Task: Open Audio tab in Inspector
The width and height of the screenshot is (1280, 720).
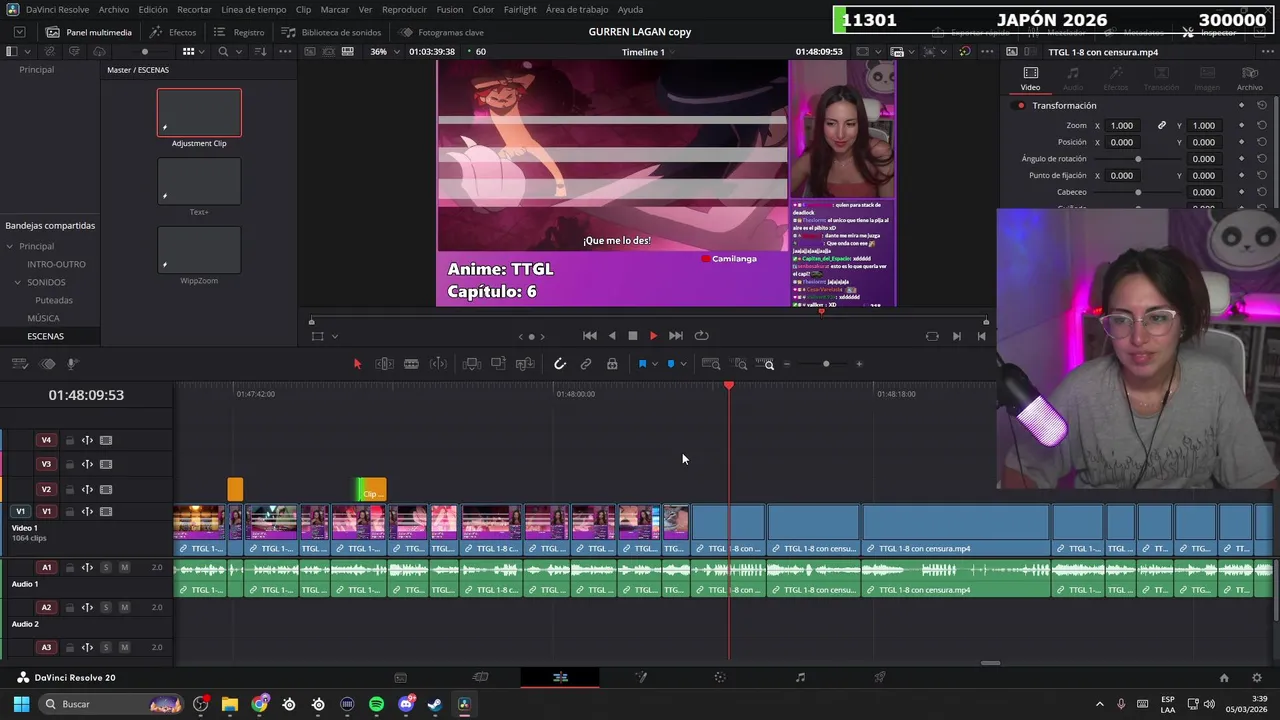Action: click(1073, 78)
